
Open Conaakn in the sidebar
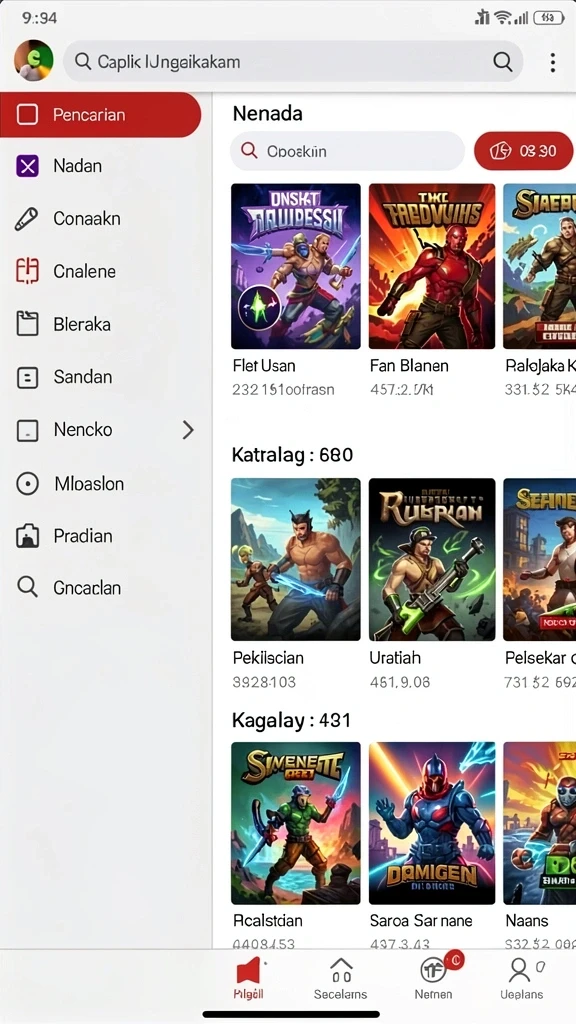pyautogui.click(x=100, y=219)
